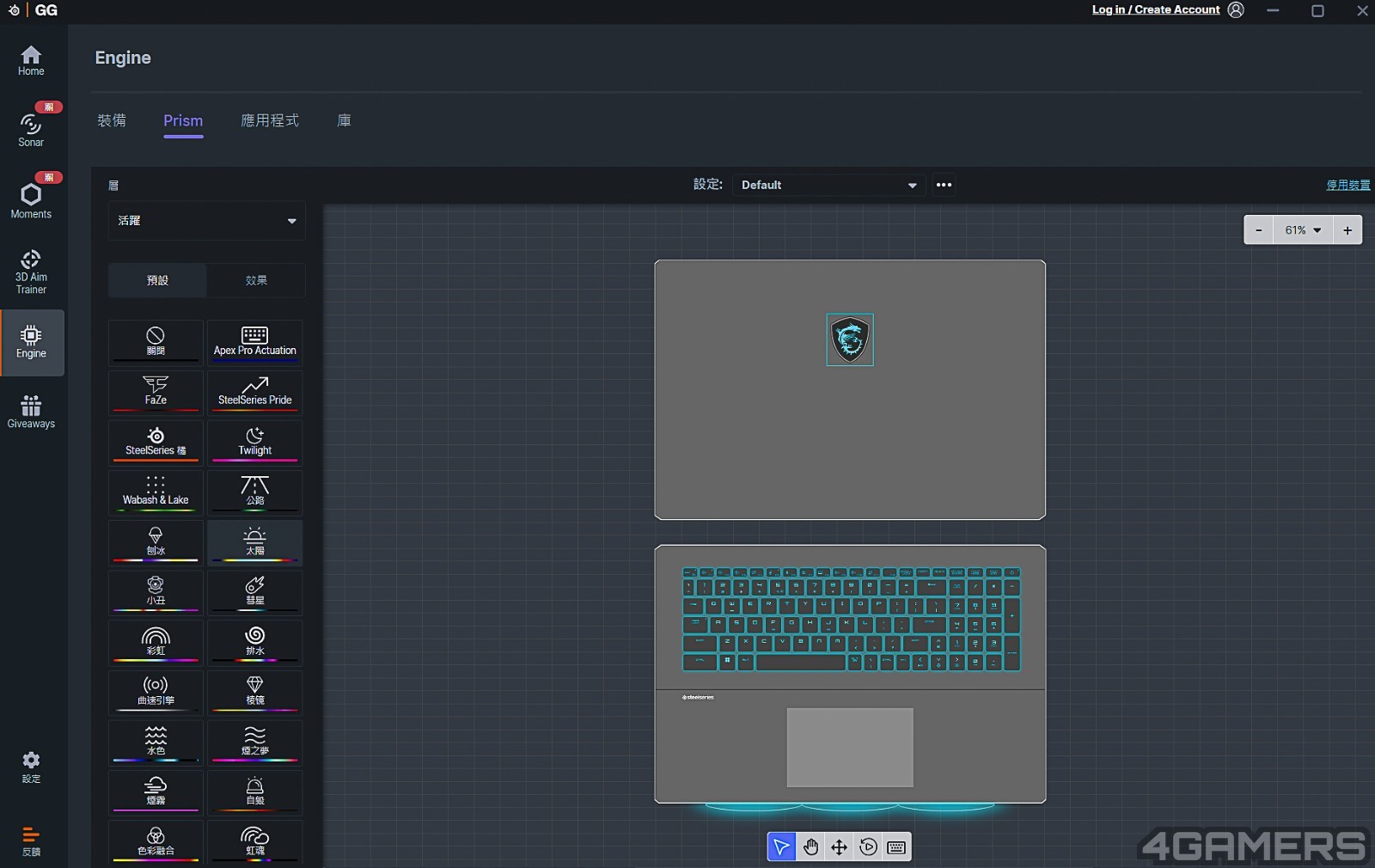Open the Home section in the sidebar
Image resolution: width=1375 pixels, height=868 pixels.
pyautogui.click(x=31, y=60)
